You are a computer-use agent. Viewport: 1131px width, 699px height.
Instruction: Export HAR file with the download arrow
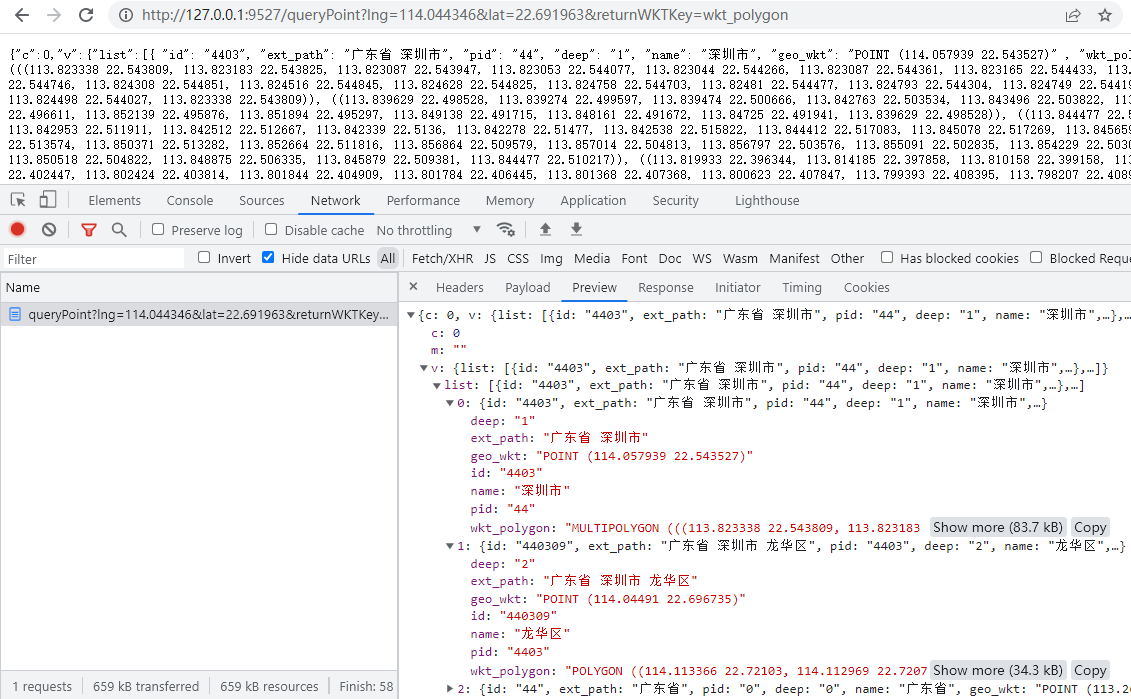[x=576, y=229]
